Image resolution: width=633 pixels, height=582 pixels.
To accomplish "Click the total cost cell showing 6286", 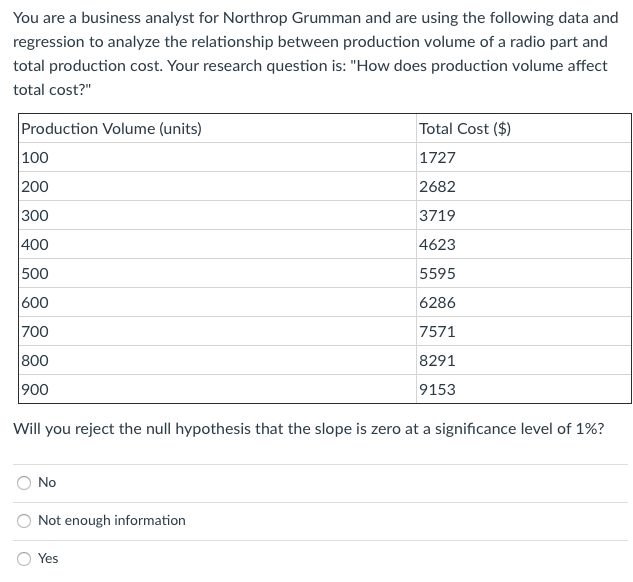I will (437, 303).
